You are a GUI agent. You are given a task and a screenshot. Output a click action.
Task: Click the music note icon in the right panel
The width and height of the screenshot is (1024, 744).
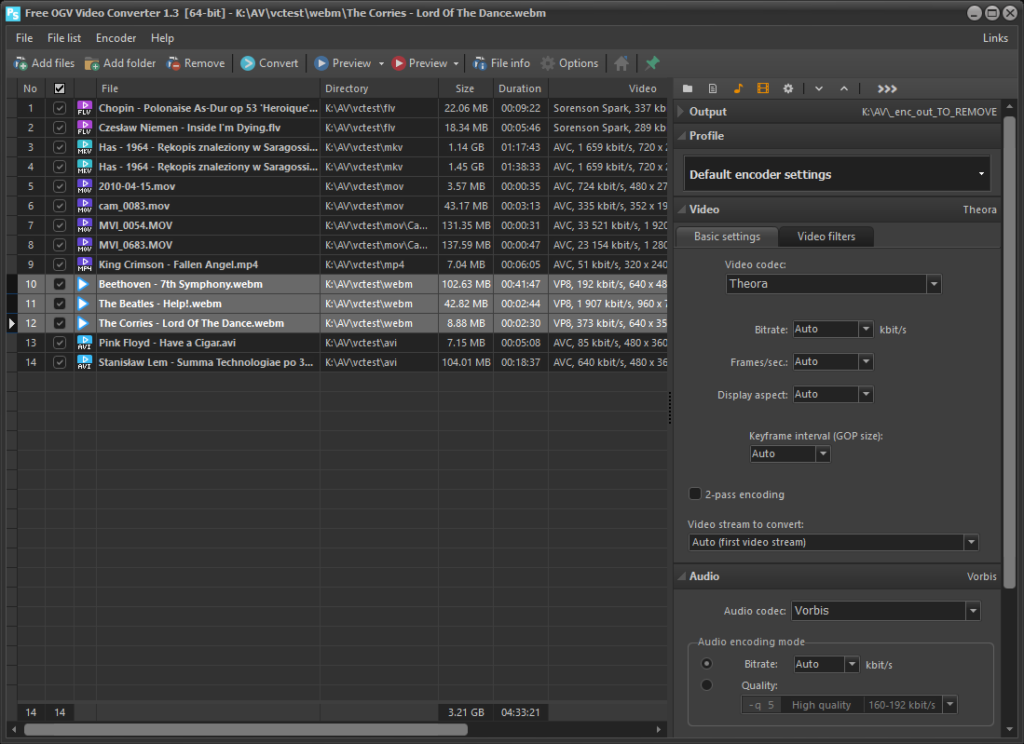coord(737,88)
